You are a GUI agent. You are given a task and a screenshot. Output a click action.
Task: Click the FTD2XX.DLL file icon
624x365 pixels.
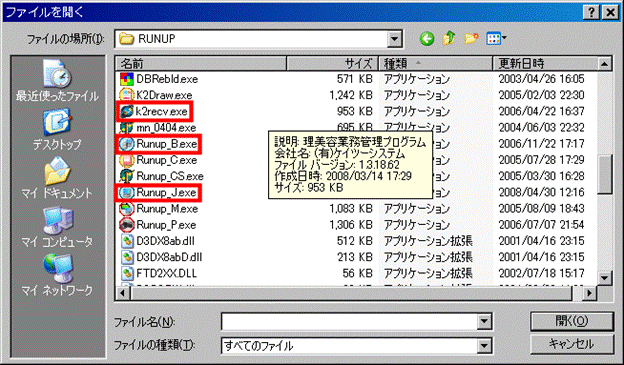point(127,273)
